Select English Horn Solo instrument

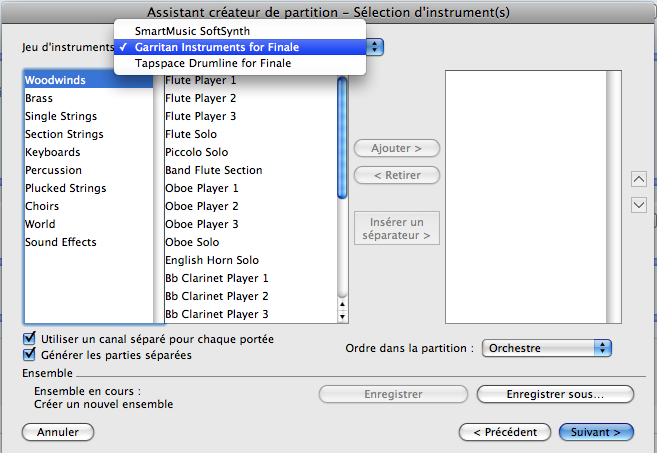coord(211,260)
